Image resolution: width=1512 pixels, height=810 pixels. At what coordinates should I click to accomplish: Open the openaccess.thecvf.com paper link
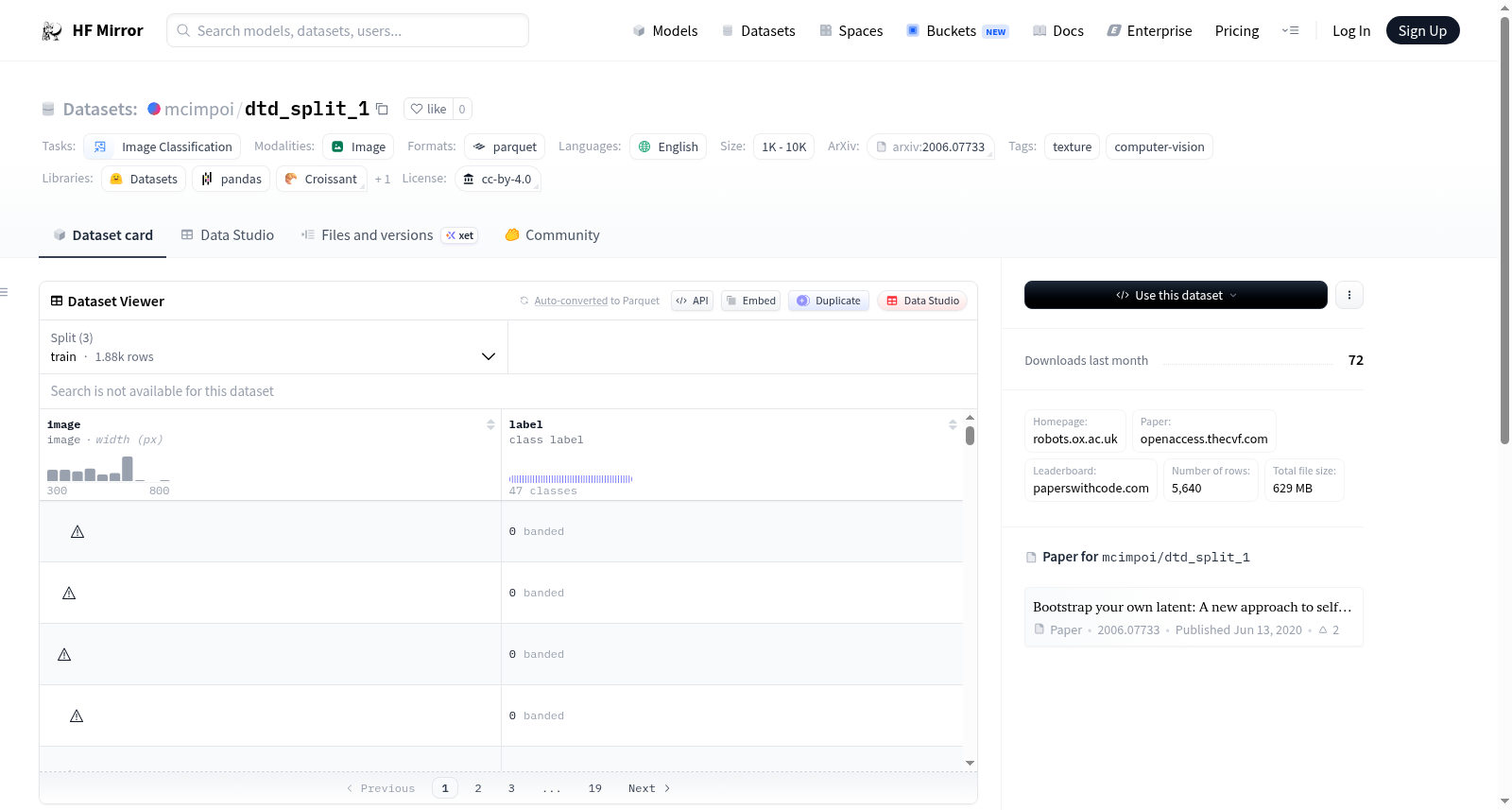[x=1204, y=439]
